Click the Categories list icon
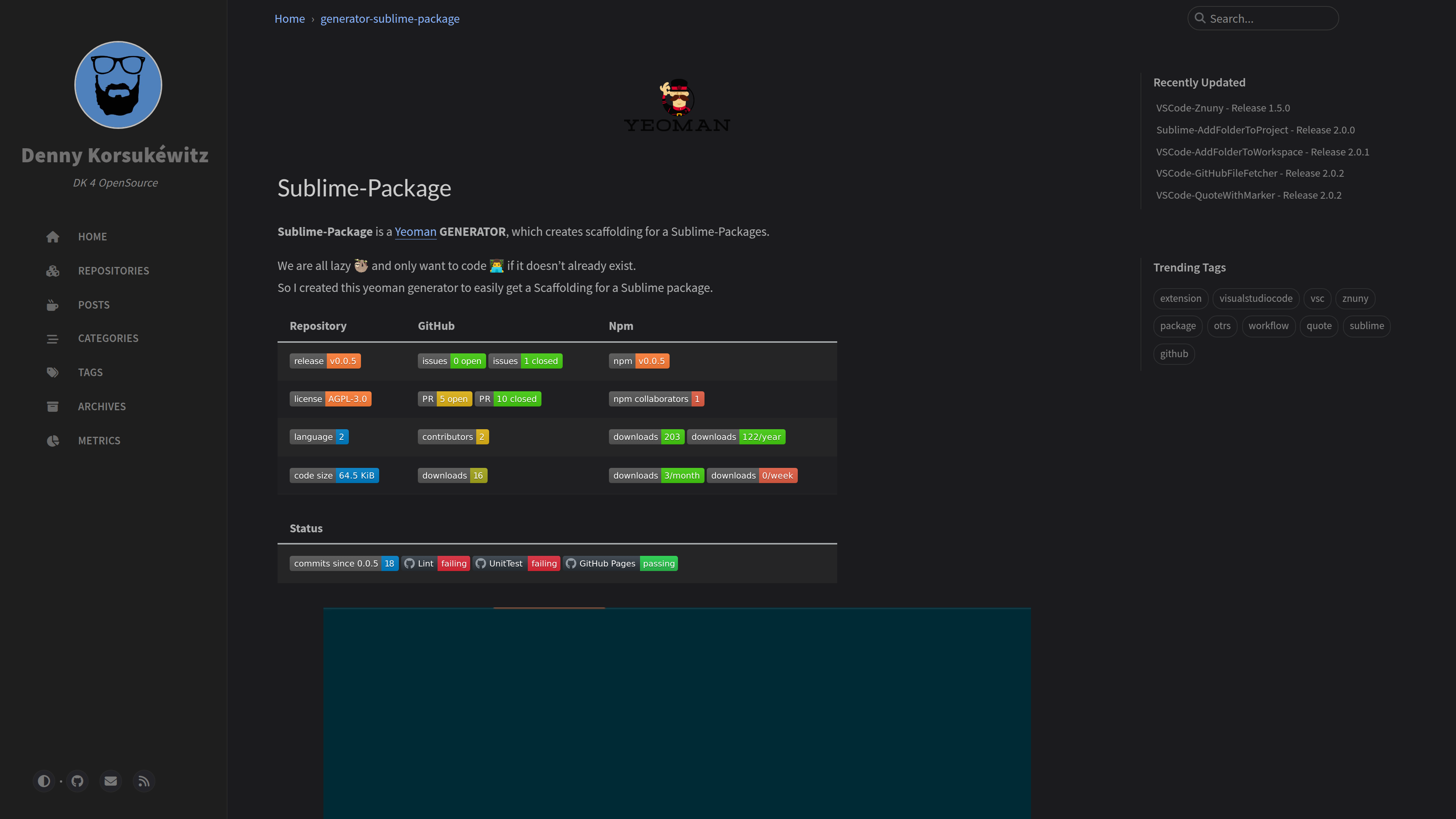 [x=53, y=339]
